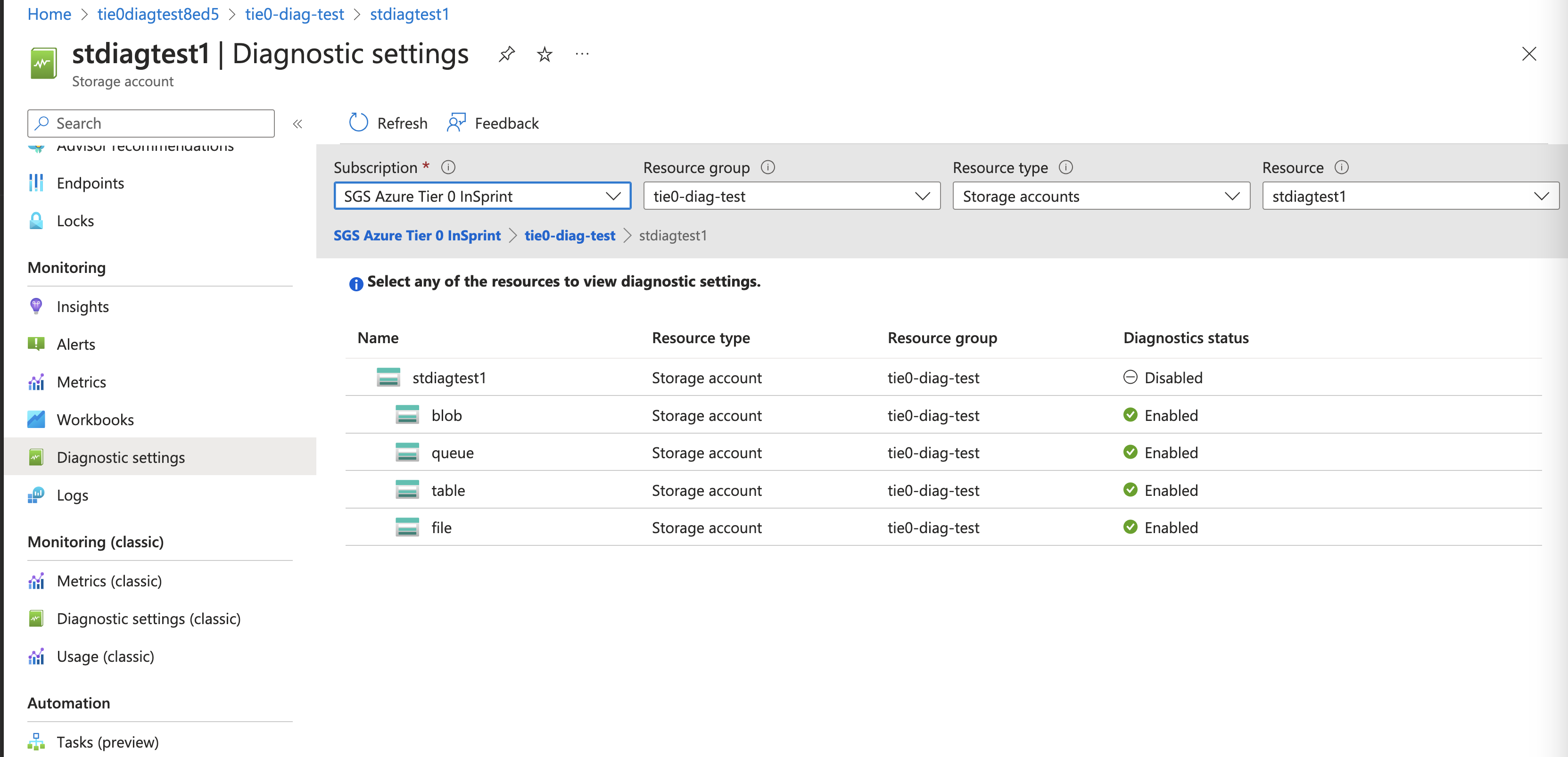This screenshot has height=757, width=1568.
Task: Click the Subscription info icon
Action: click(448, 167)
